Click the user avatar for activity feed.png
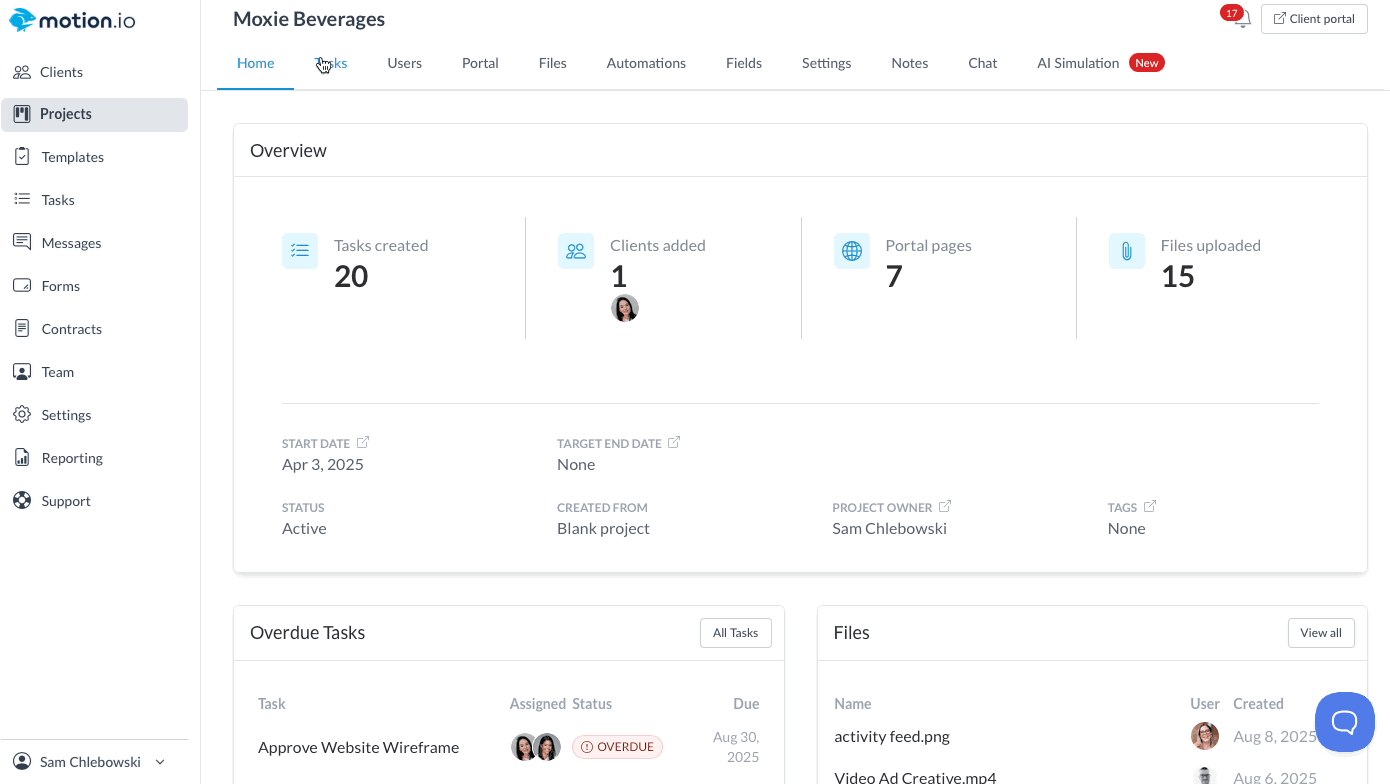 tap(1205, 736)
